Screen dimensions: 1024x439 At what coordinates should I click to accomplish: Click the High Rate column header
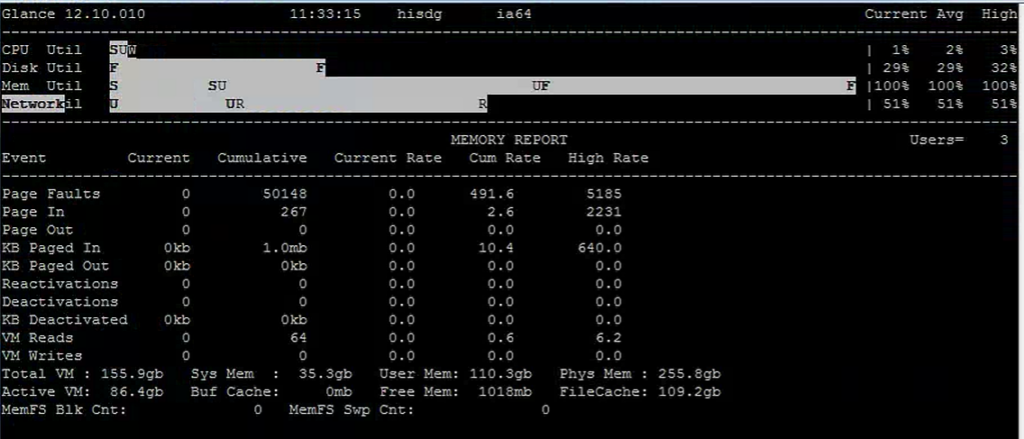coord(608,158)
